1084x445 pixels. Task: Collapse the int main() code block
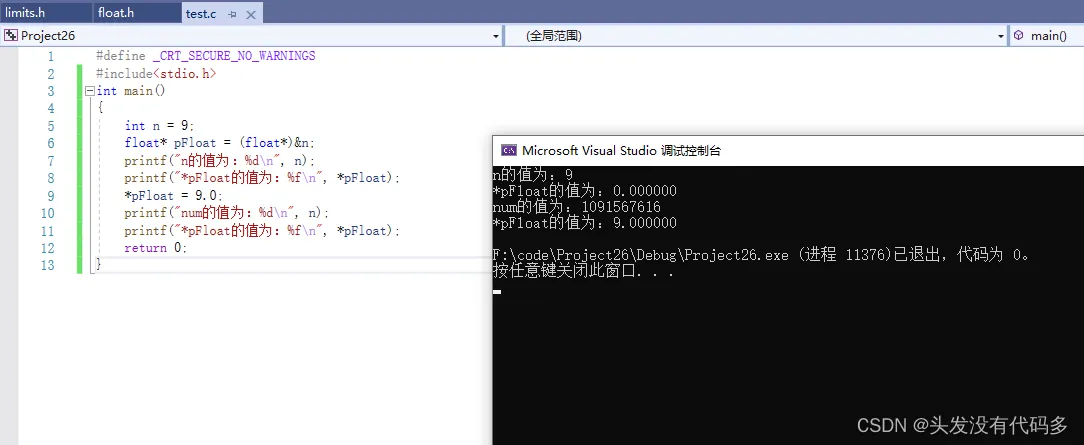pos(89,91)
